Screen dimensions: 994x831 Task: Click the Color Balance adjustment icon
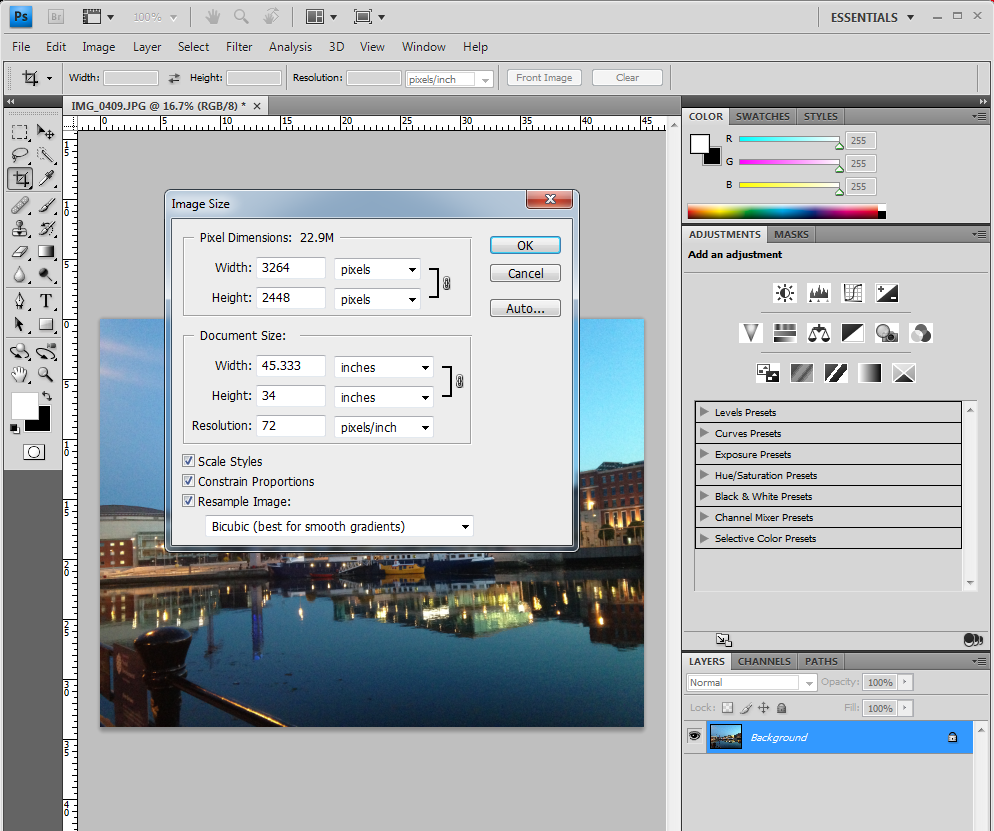point(819,333)
